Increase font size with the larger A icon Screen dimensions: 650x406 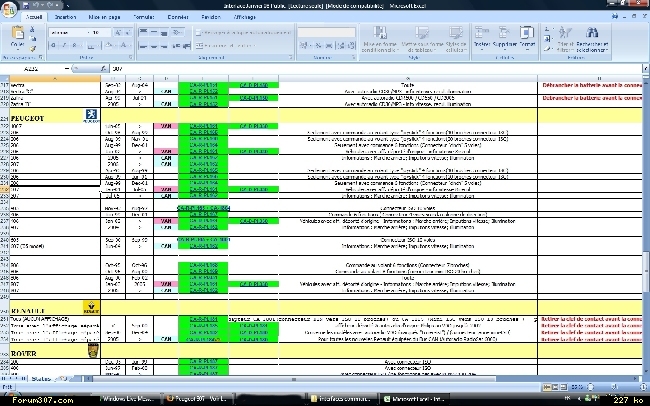(x=118, y=32)
